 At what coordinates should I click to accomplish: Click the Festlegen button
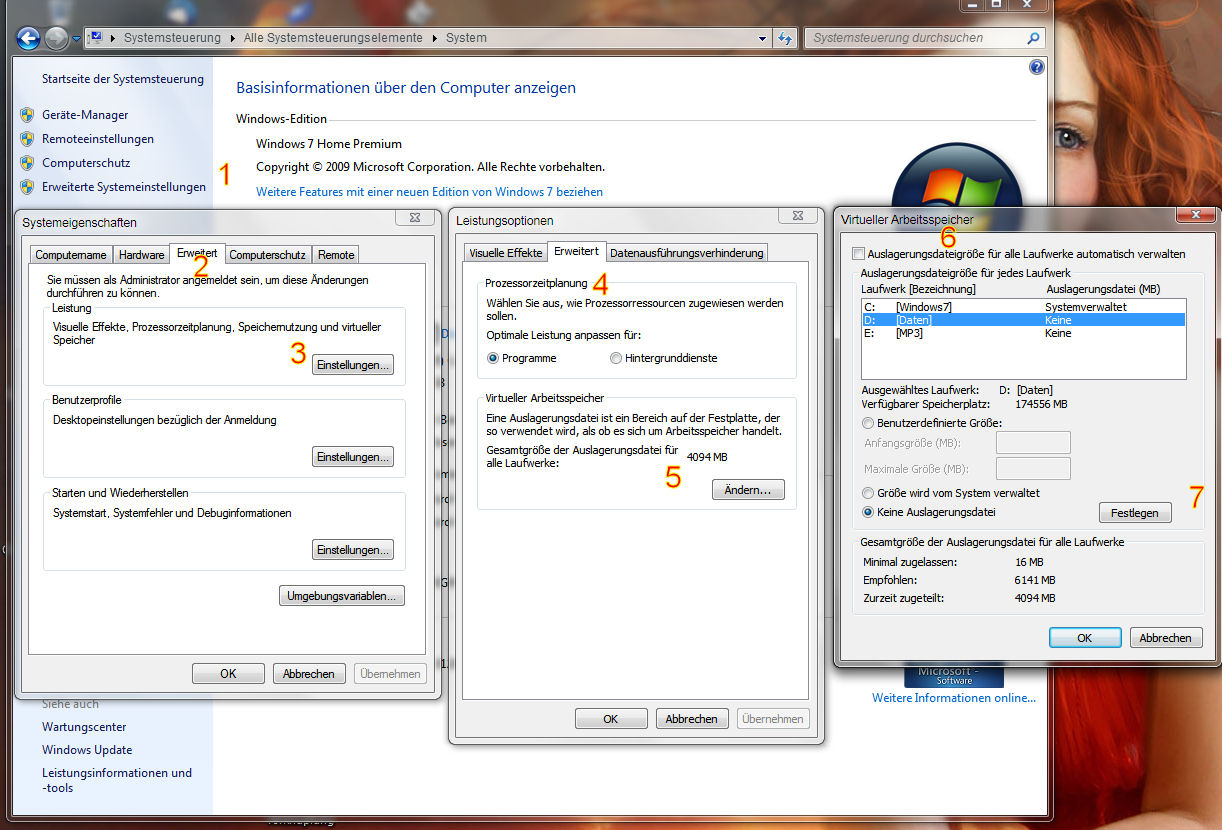[x=1135, y=512]
